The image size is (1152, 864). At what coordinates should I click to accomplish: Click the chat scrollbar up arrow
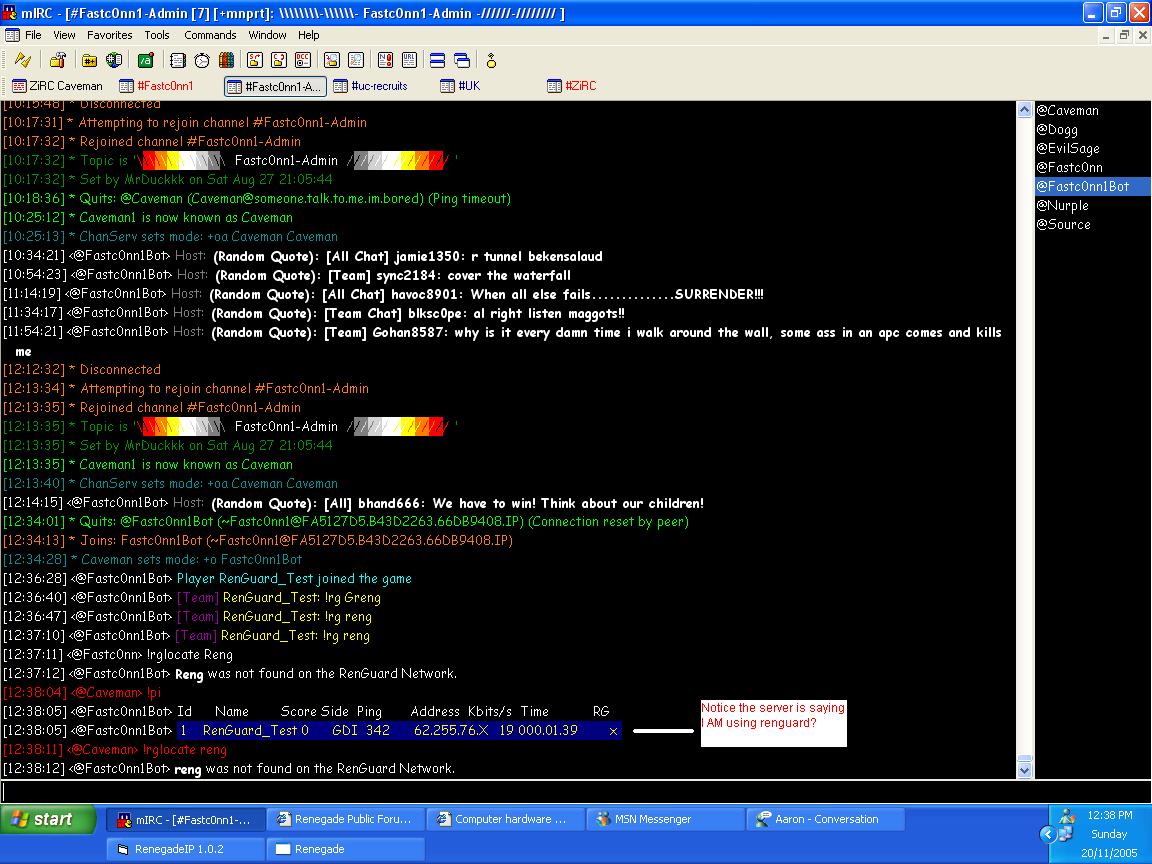pyautogui.click(x=1024, y=110)
